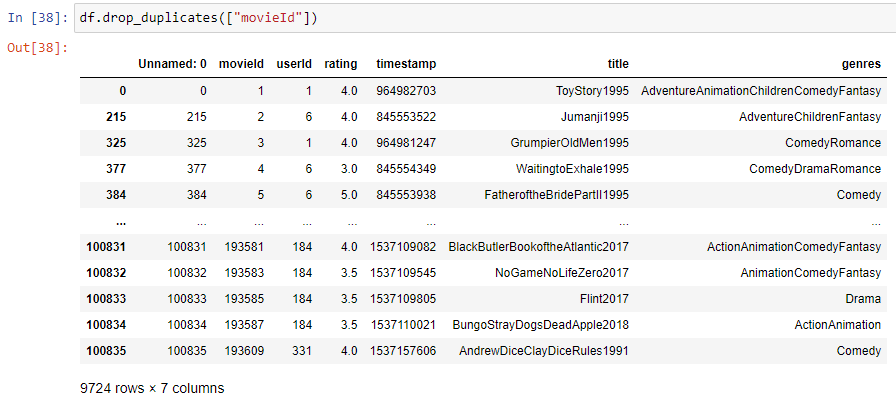The width and height of the screenshot is (896, 403).
Task: Click the title column header
Action: pyautogui.click(x=619, y=64)
